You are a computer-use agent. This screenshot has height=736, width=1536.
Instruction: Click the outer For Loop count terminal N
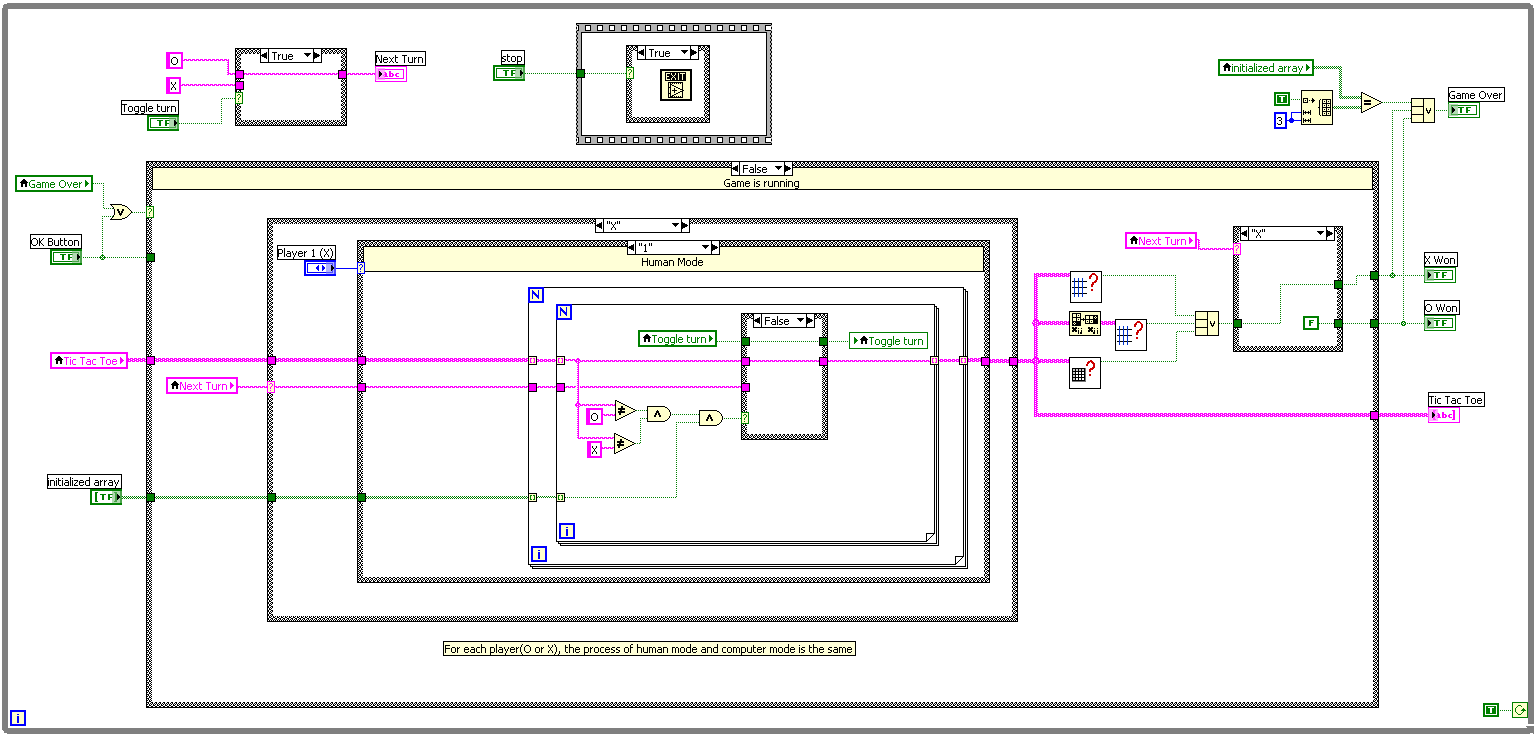[x=536, y=295]
